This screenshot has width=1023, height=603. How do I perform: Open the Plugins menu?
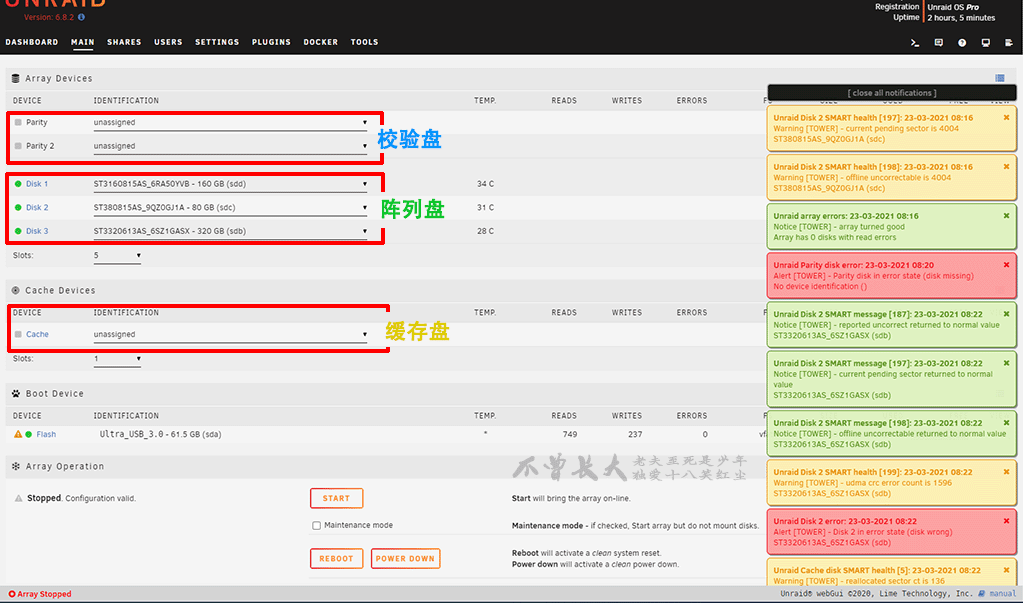271,42
